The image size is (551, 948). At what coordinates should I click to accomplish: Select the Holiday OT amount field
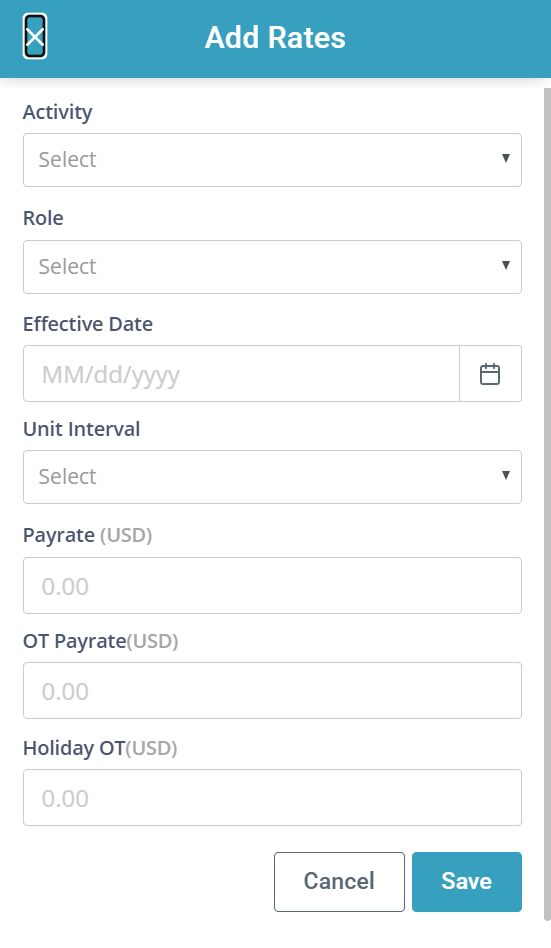click(272, 797)
